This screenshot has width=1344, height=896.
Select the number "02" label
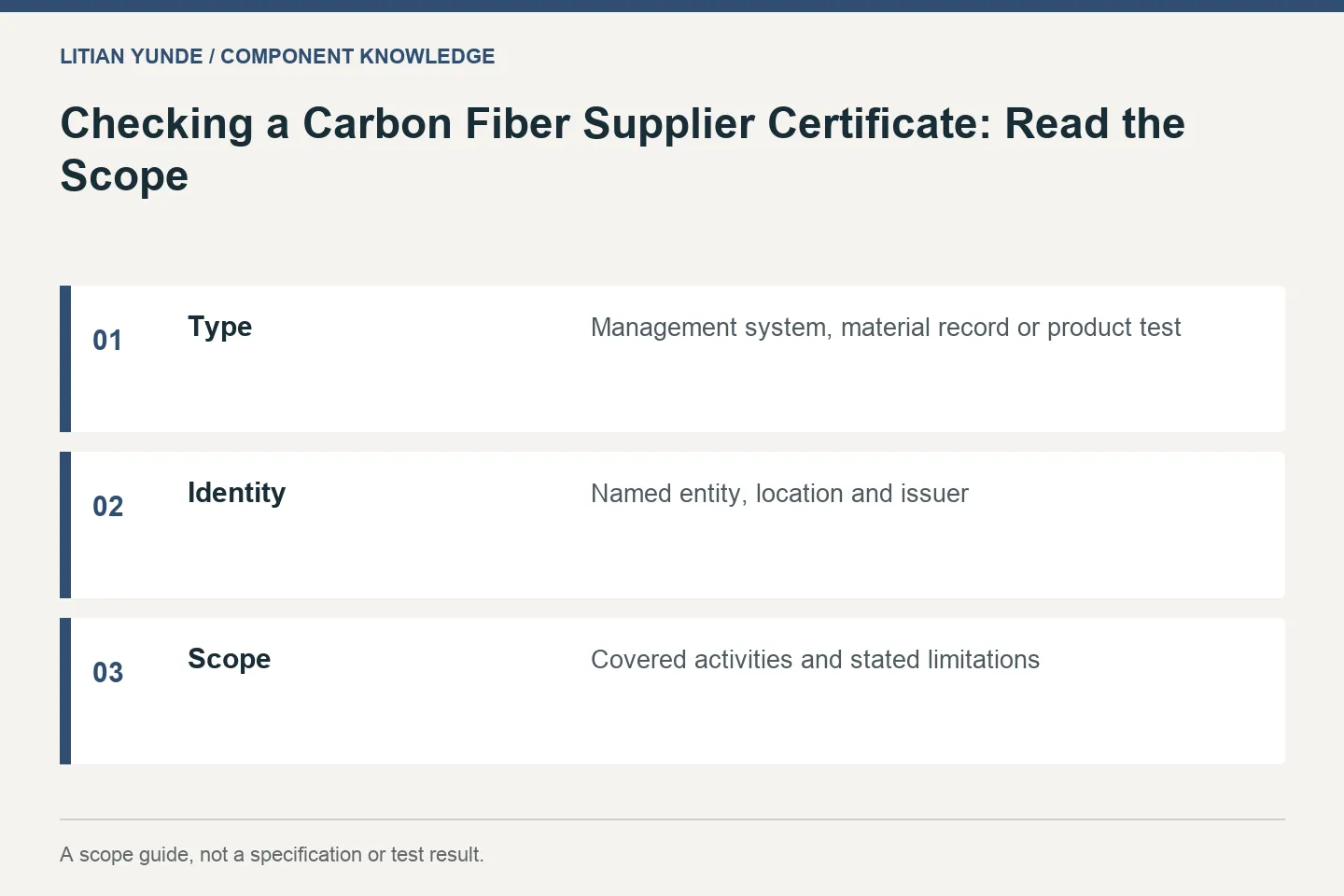107,507
